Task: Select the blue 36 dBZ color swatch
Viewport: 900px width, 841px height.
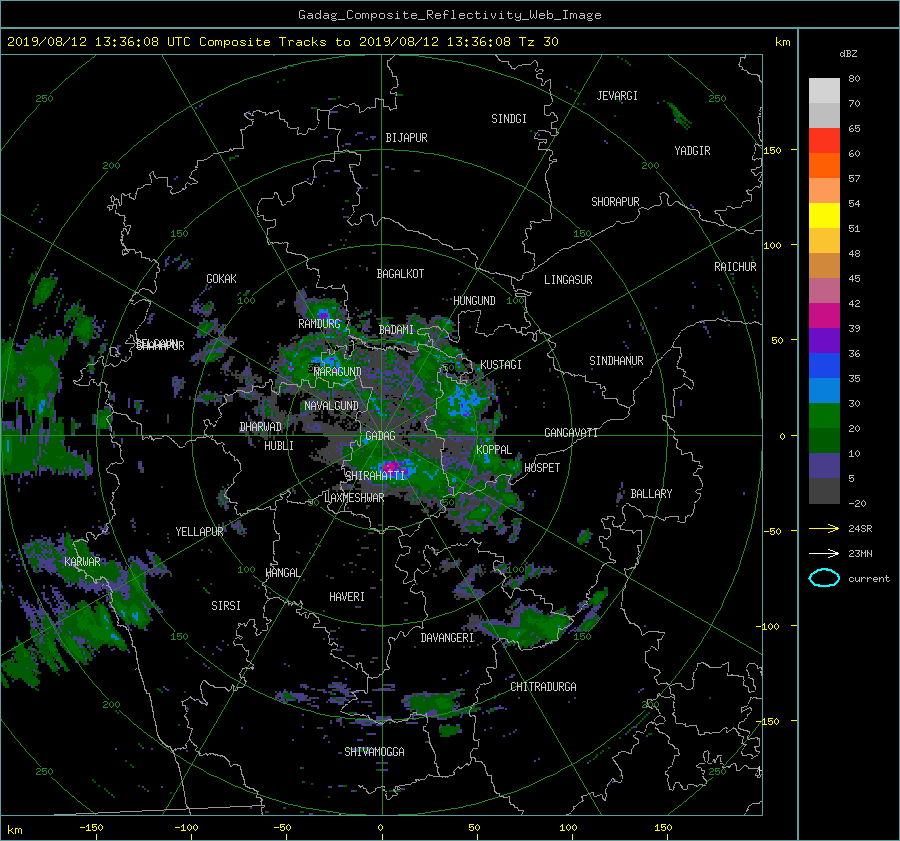Action: (x=824, y=365)
